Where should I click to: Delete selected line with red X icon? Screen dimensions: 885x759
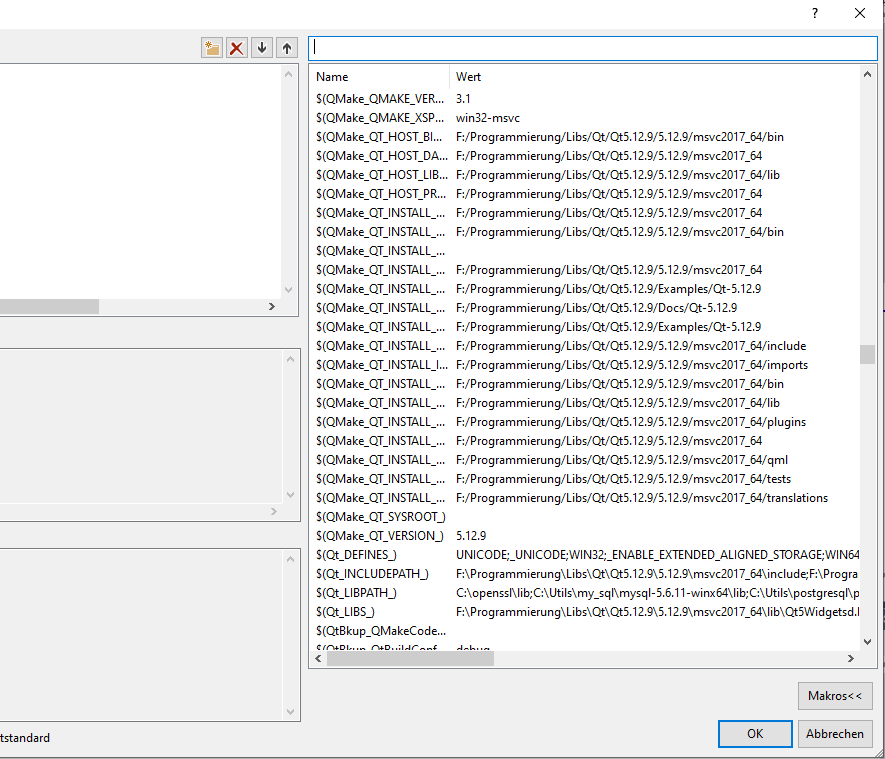[237, 48]
